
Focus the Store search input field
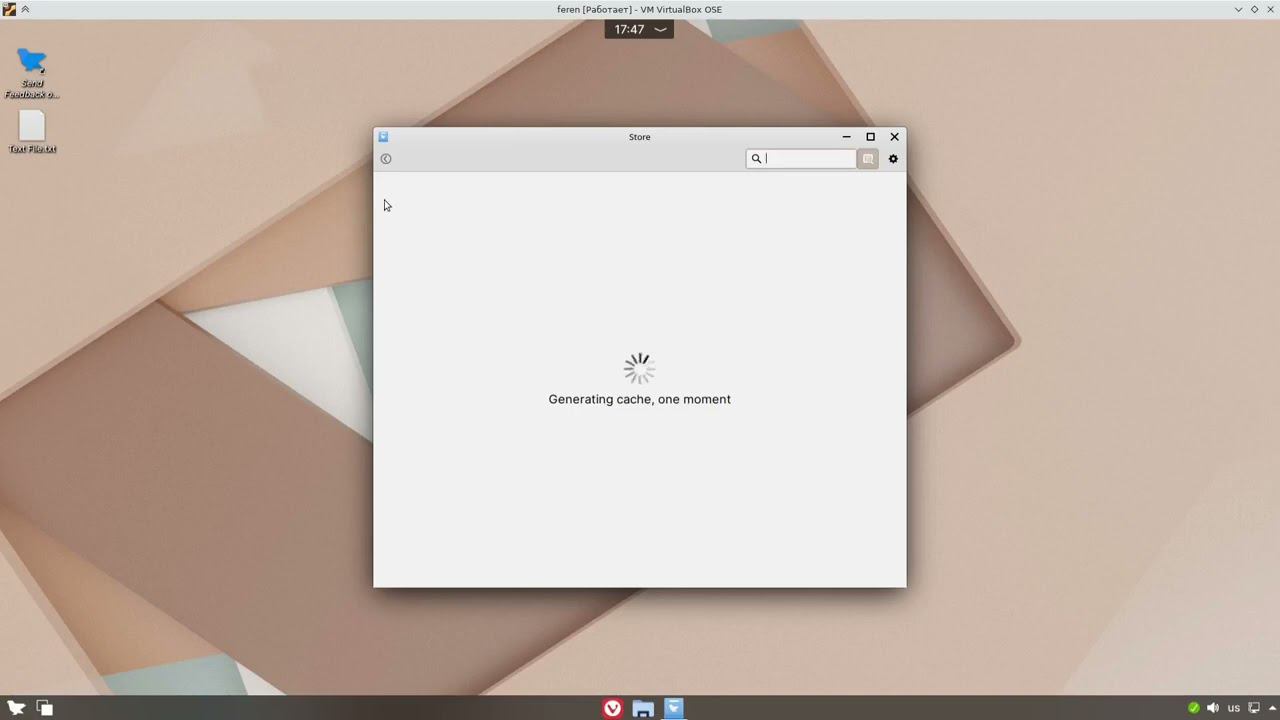(x=801, y=159)
